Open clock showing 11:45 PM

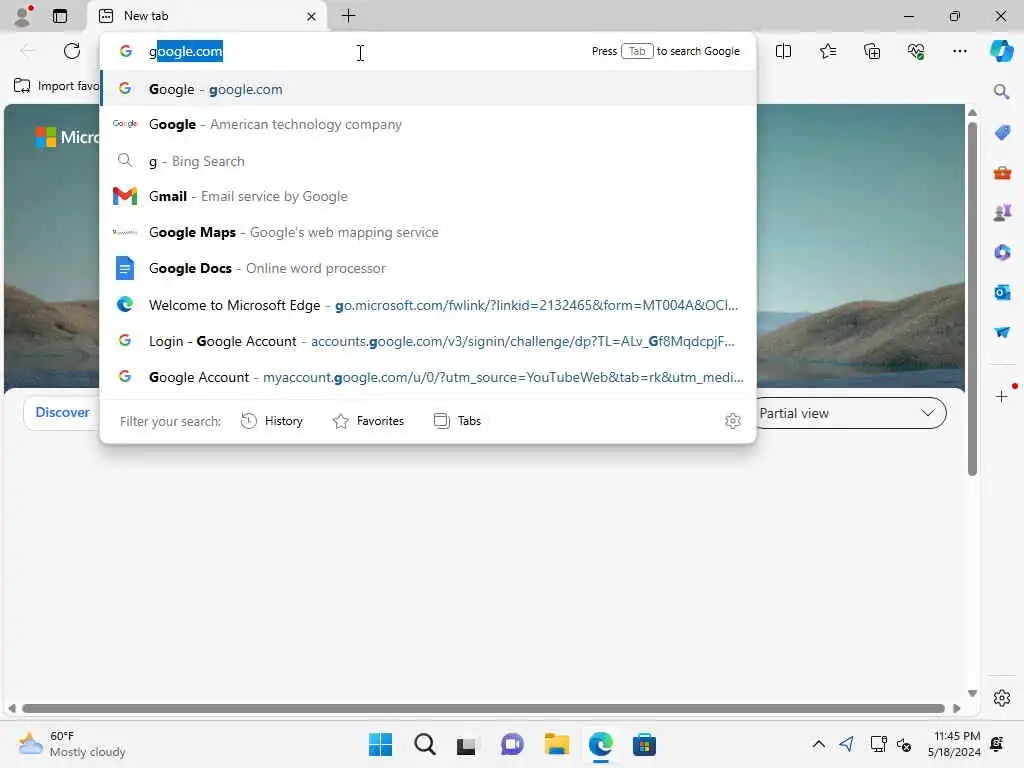[954, 744]
